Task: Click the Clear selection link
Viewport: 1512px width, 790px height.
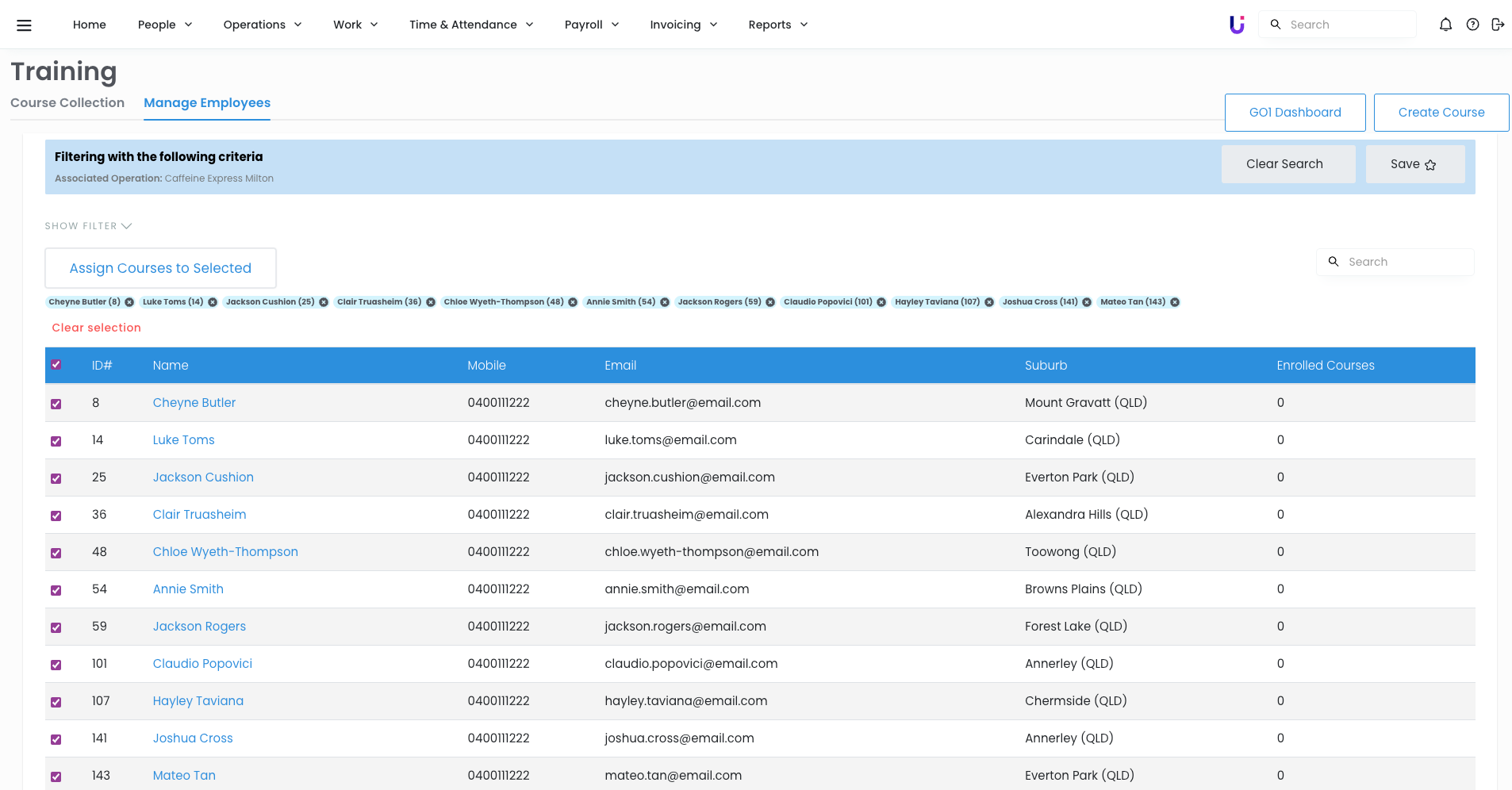Action: tap(96, 328)
